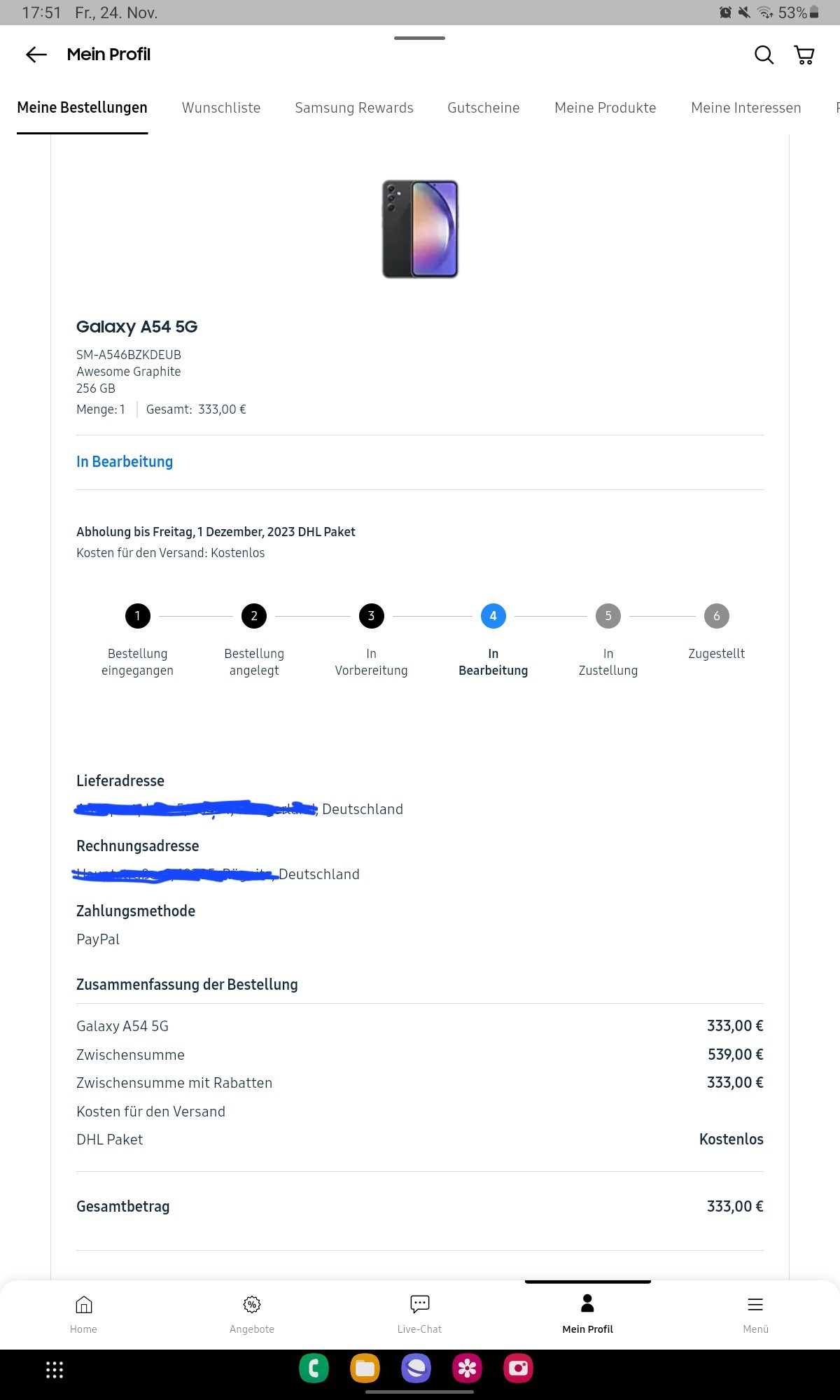840x1400 pixels.
Task: Open the shopping cart
Action: click(x=804, y=55)
